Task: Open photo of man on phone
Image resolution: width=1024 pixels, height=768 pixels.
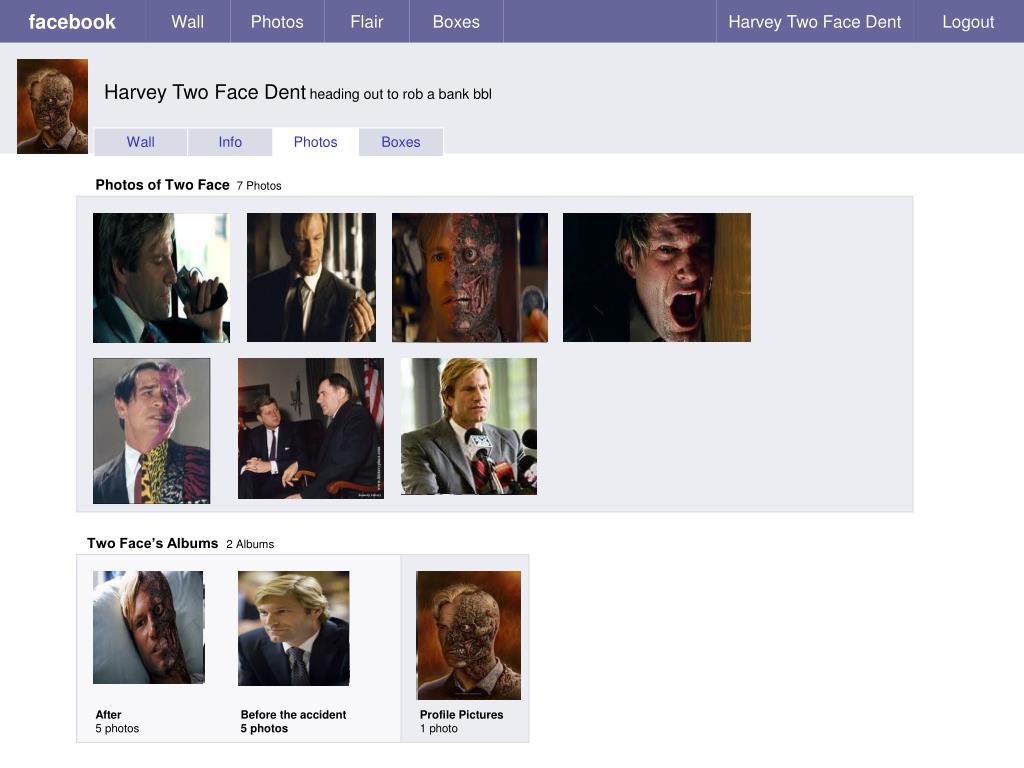Action: 161,278
